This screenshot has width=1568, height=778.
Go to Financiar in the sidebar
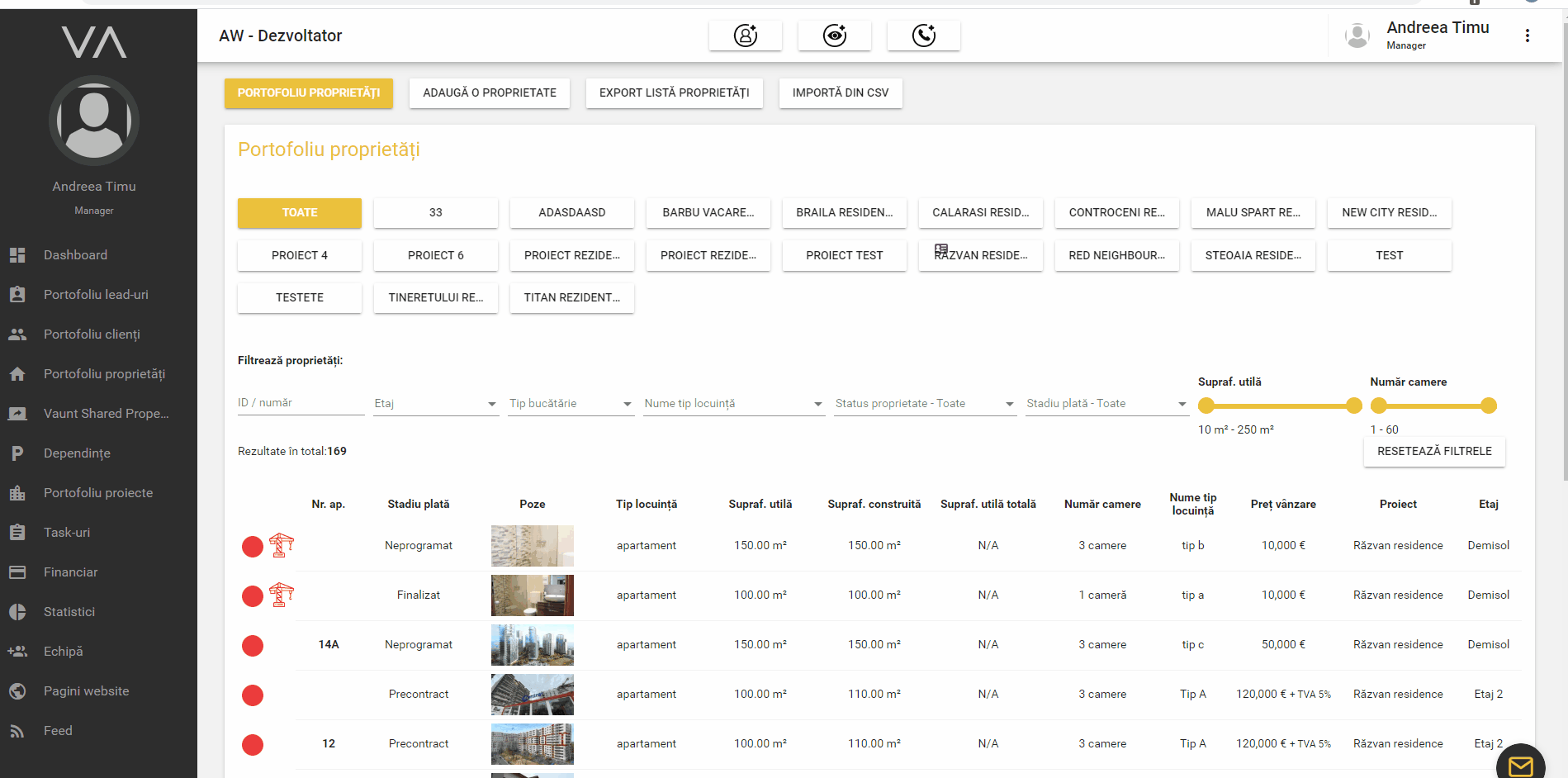pyautogui.click(x=70, y=572)
